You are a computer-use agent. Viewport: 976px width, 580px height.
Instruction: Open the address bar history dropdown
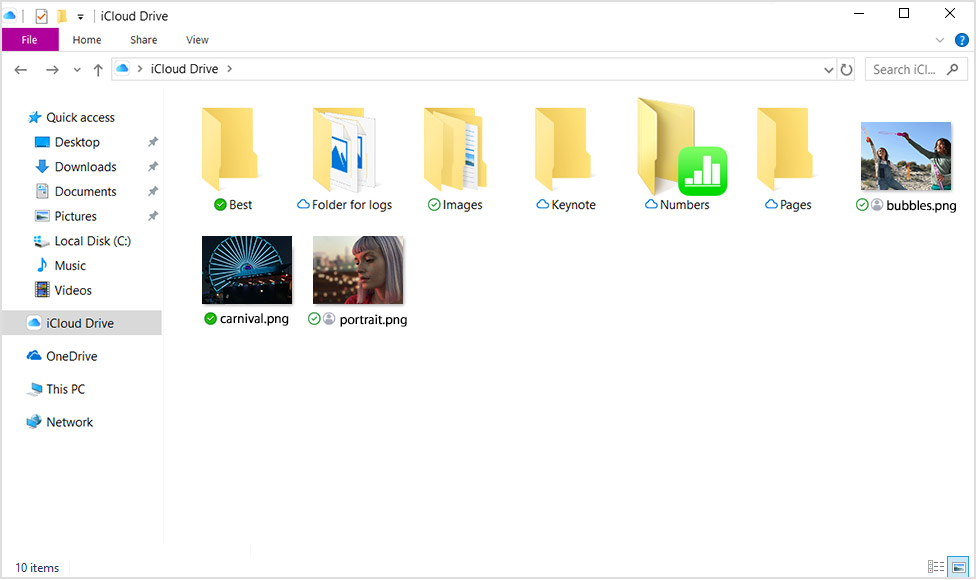(x=826, y=69)
